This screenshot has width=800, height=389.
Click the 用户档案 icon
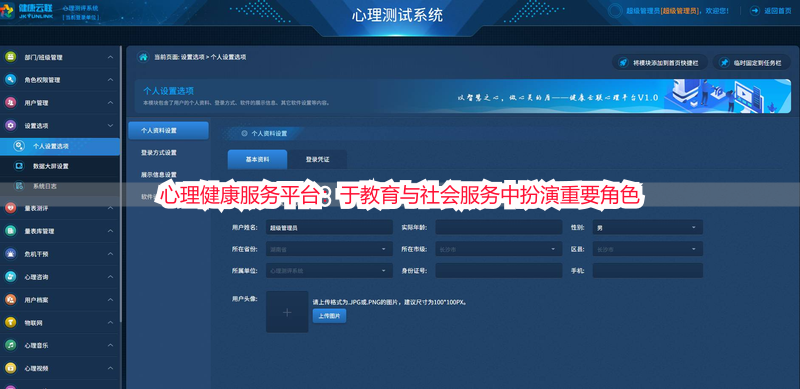[x=10, y=300]
